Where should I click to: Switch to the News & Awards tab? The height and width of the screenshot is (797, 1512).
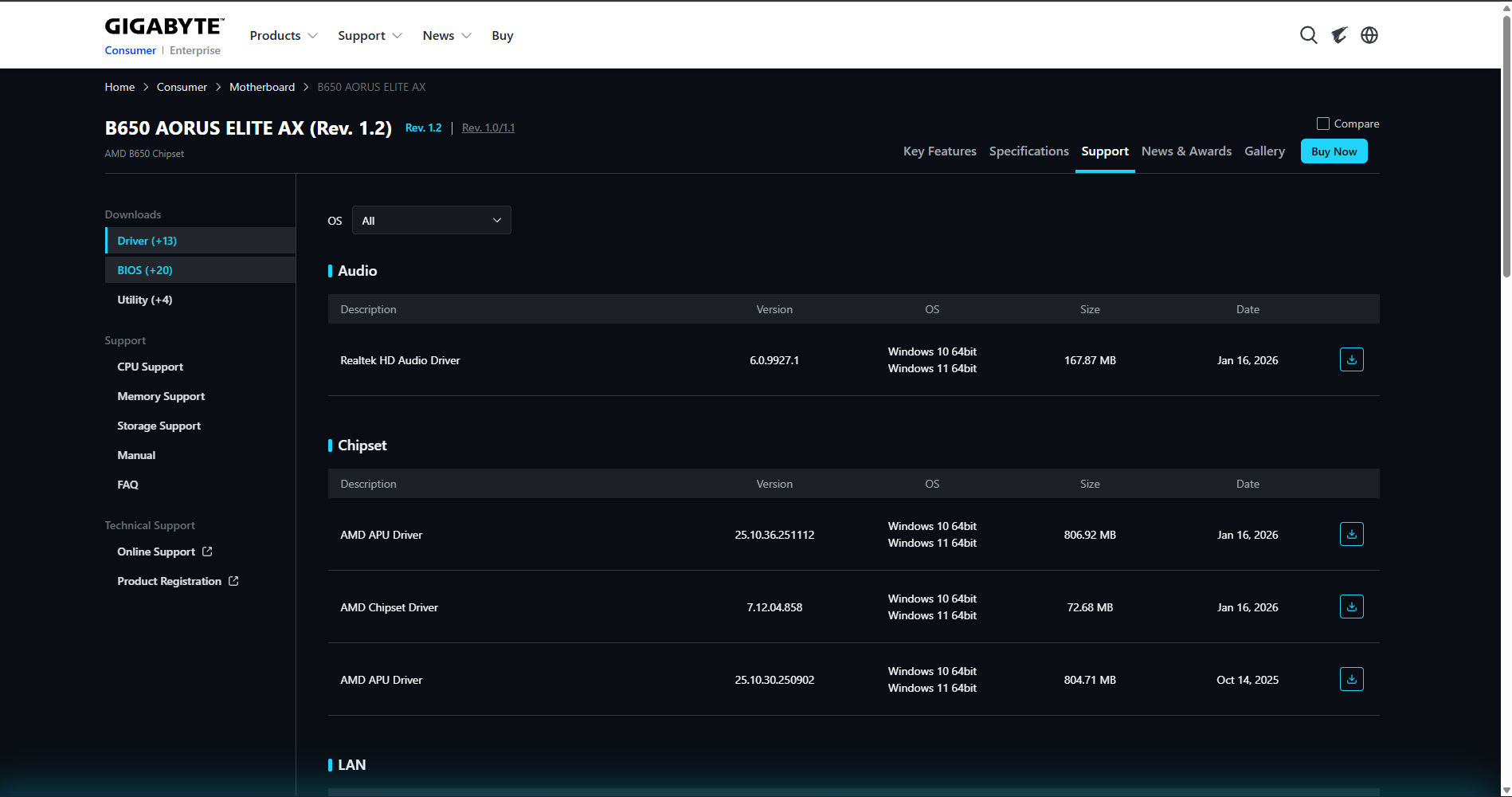click(1186, 151)
